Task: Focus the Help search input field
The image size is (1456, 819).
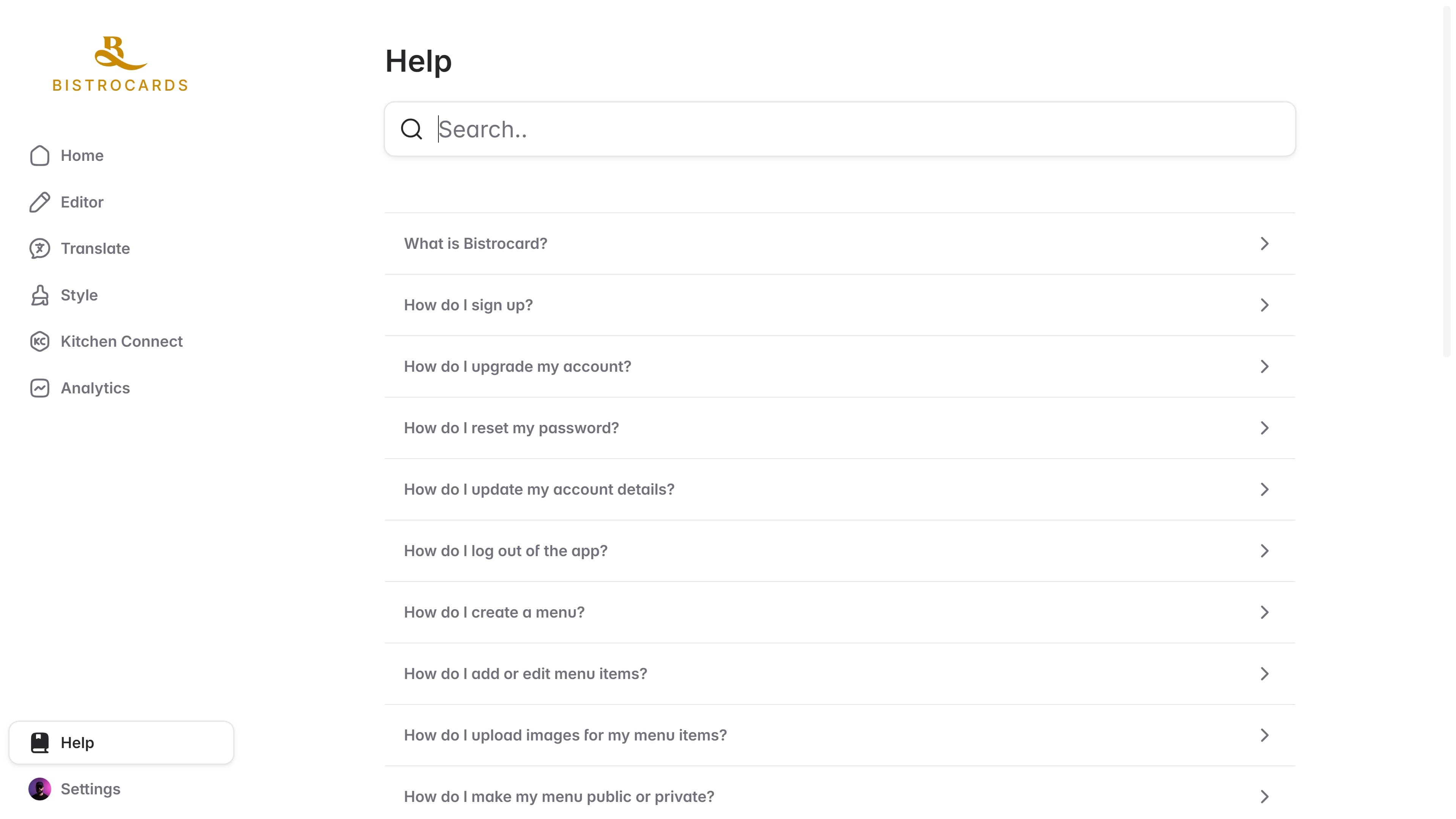Action: 840,129
